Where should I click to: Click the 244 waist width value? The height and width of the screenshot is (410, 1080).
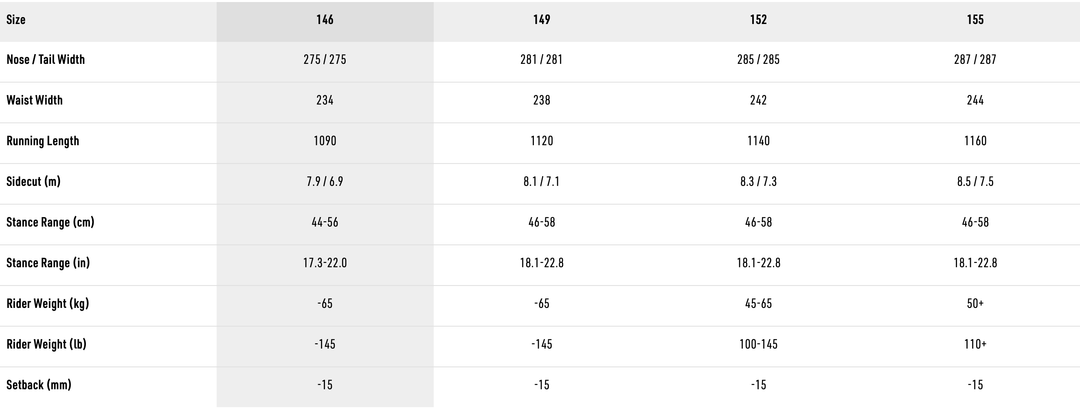point(975,101)
